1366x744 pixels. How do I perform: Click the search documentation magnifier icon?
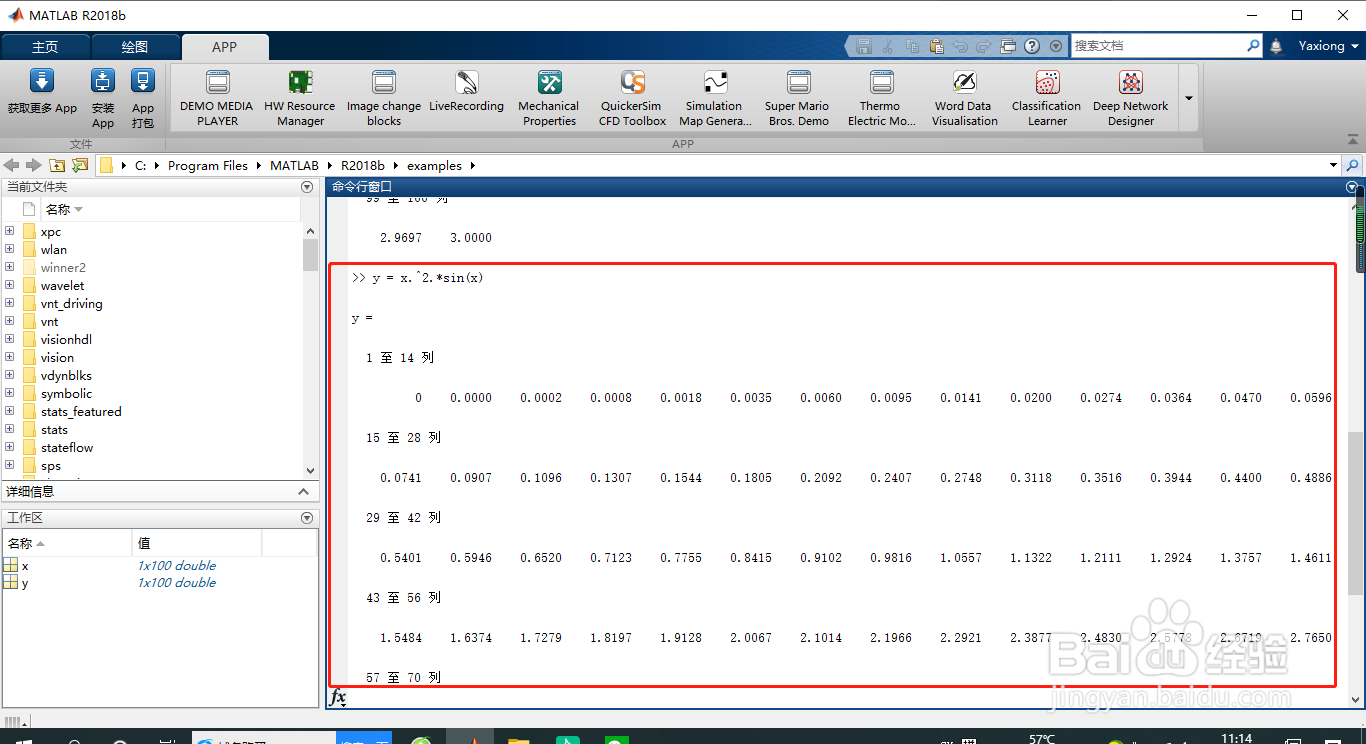pyautogui.click(x=1254, y=46)
